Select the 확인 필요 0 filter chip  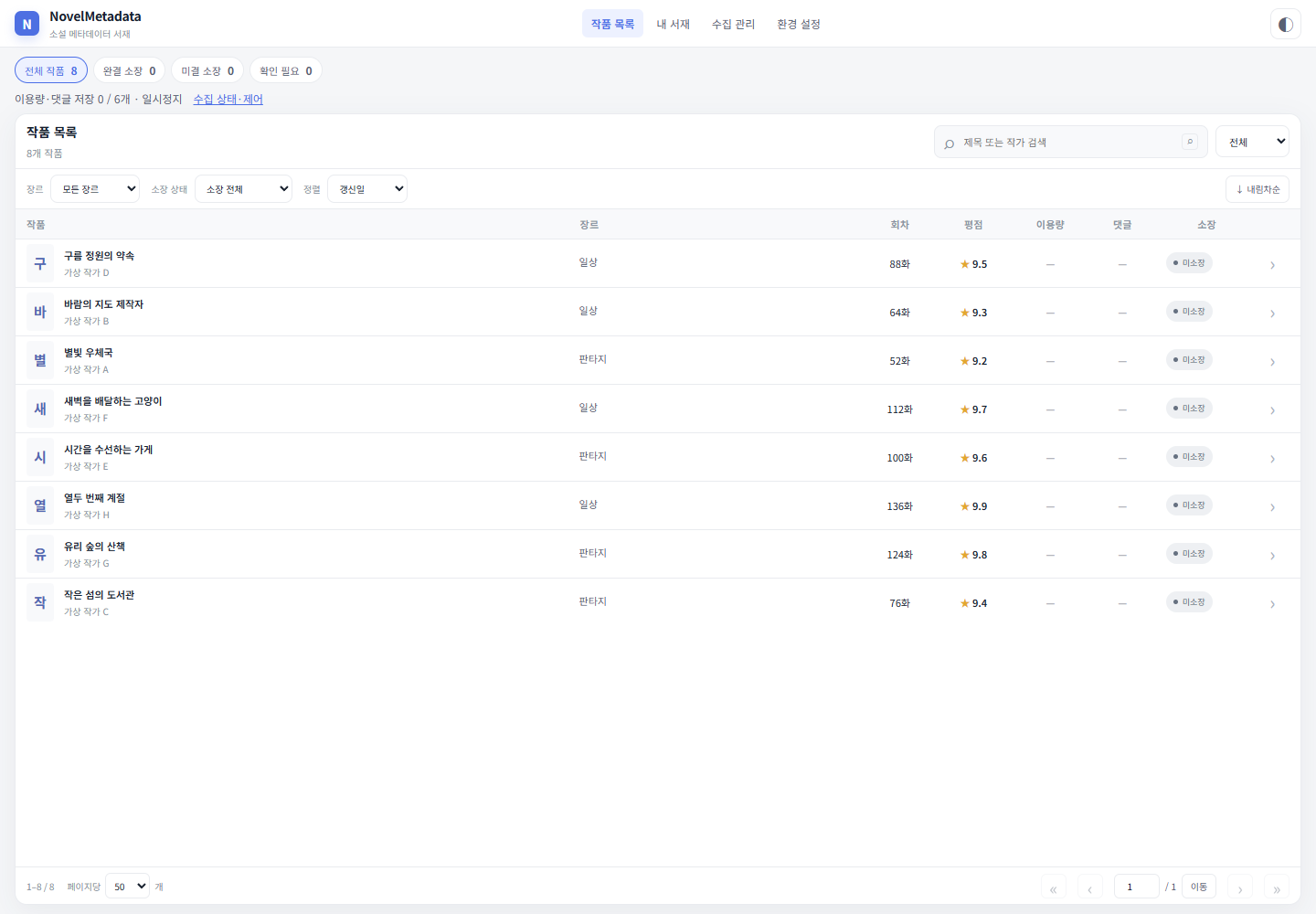286,70
